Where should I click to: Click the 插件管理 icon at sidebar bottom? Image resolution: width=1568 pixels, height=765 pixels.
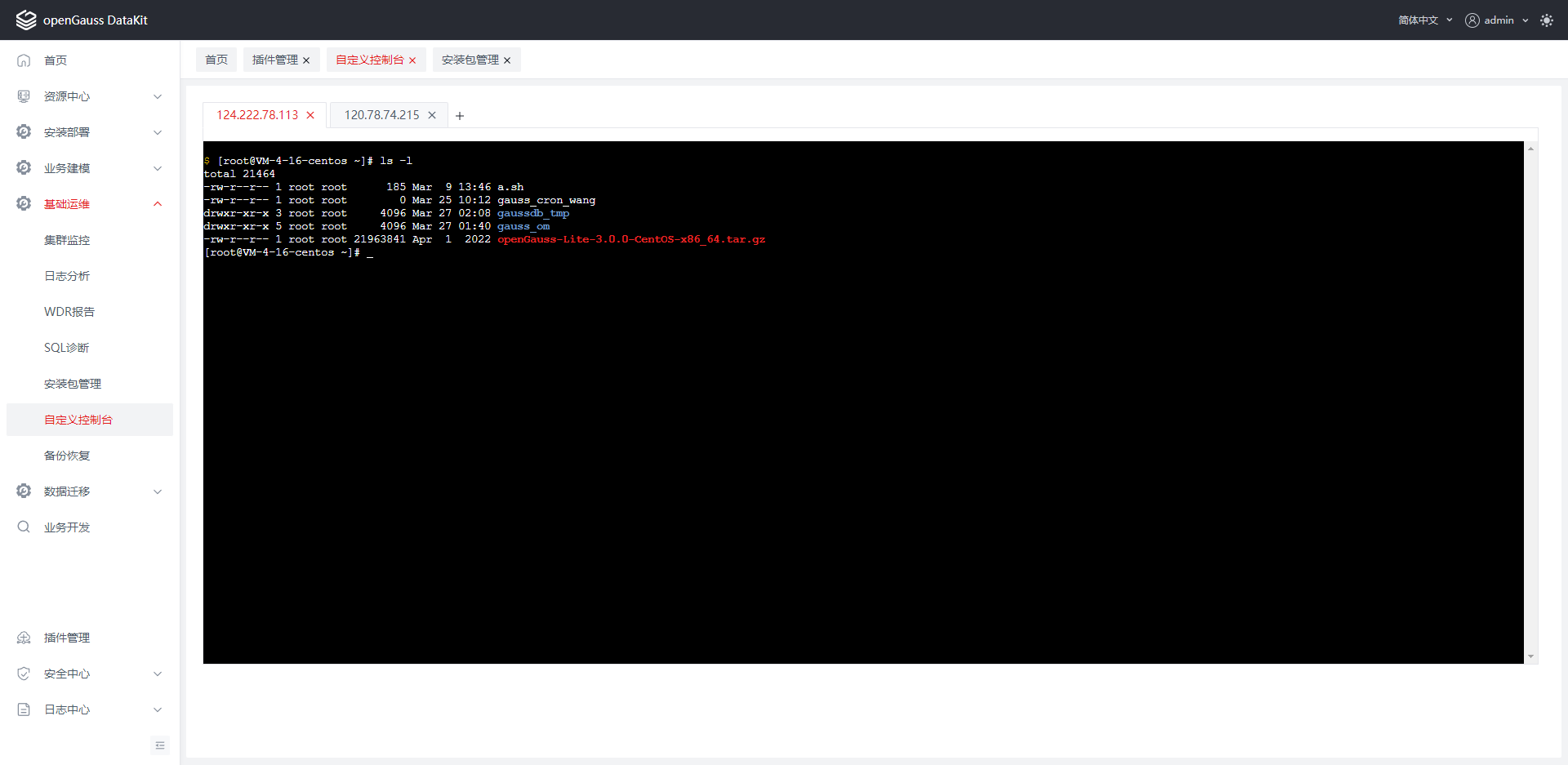pyautogui.click(x=24, y=638)
